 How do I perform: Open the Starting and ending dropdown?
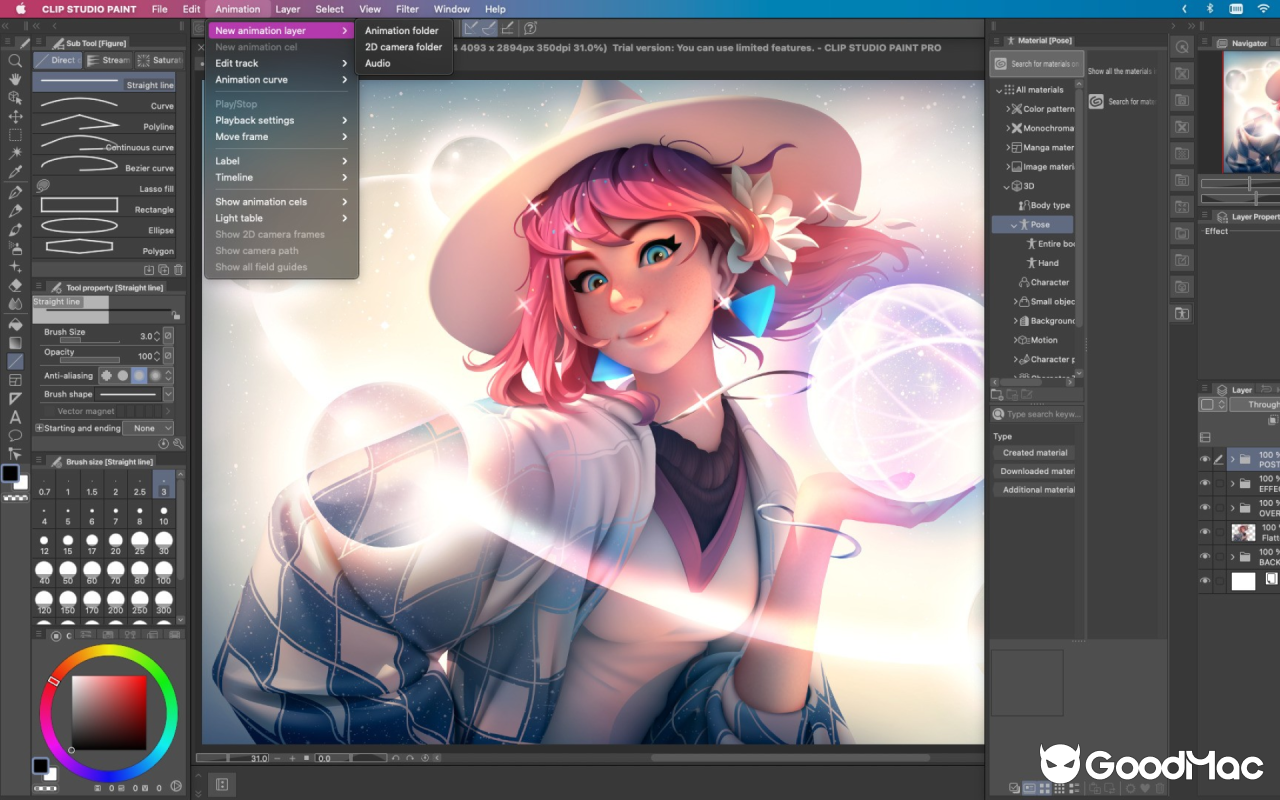[148, 428]
